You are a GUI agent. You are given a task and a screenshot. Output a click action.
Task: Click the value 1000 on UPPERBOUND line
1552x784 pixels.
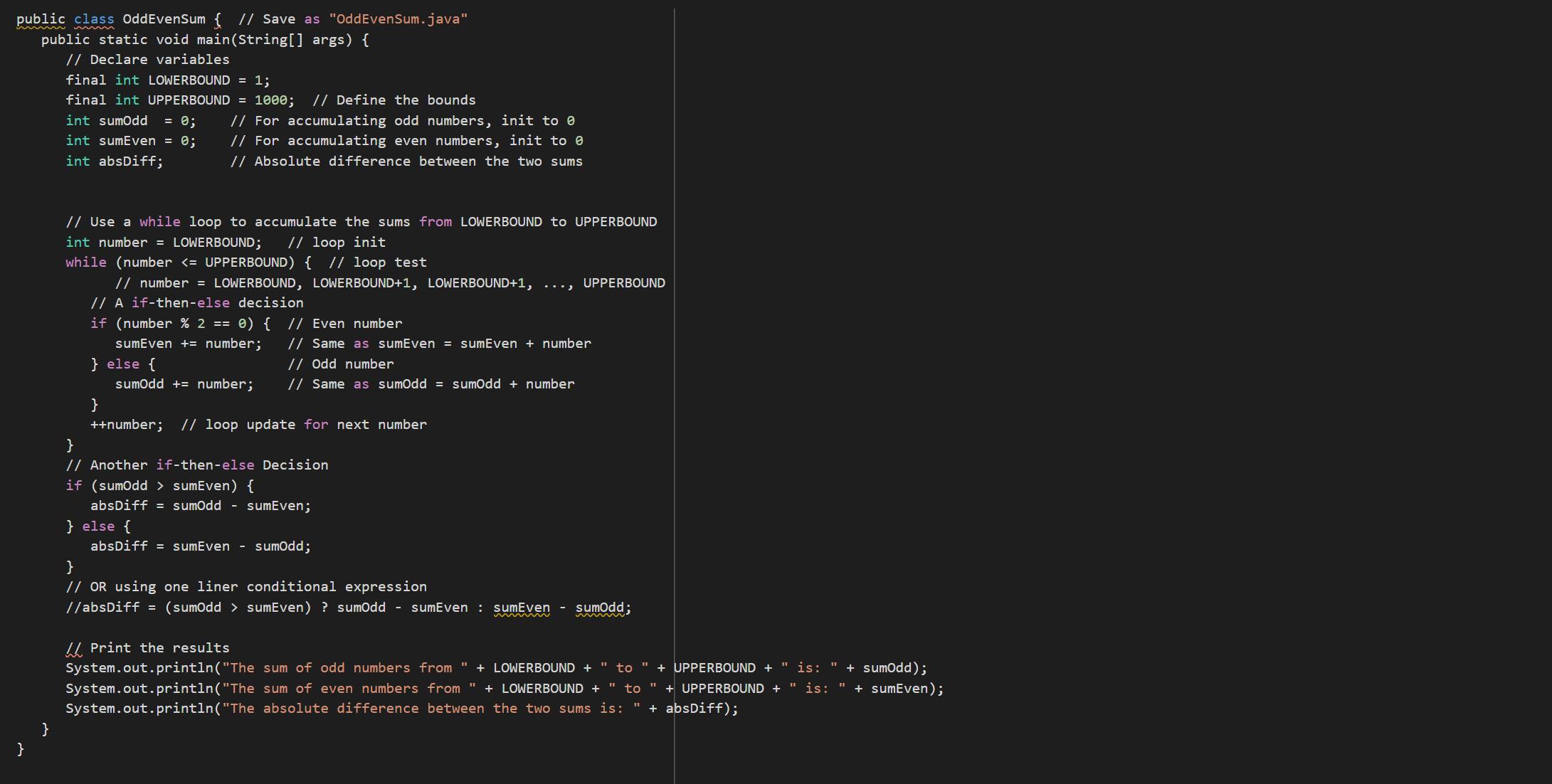coord(270,100)
